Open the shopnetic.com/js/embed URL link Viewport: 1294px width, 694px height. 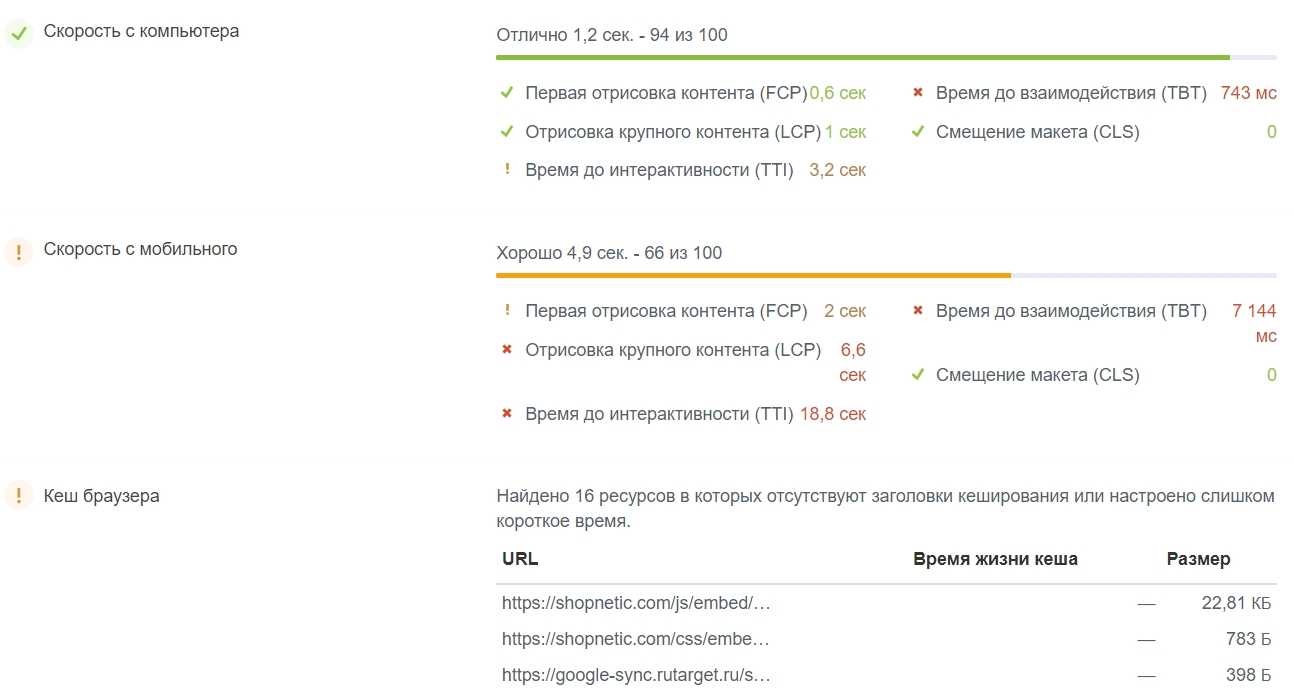tap(636, 603)
